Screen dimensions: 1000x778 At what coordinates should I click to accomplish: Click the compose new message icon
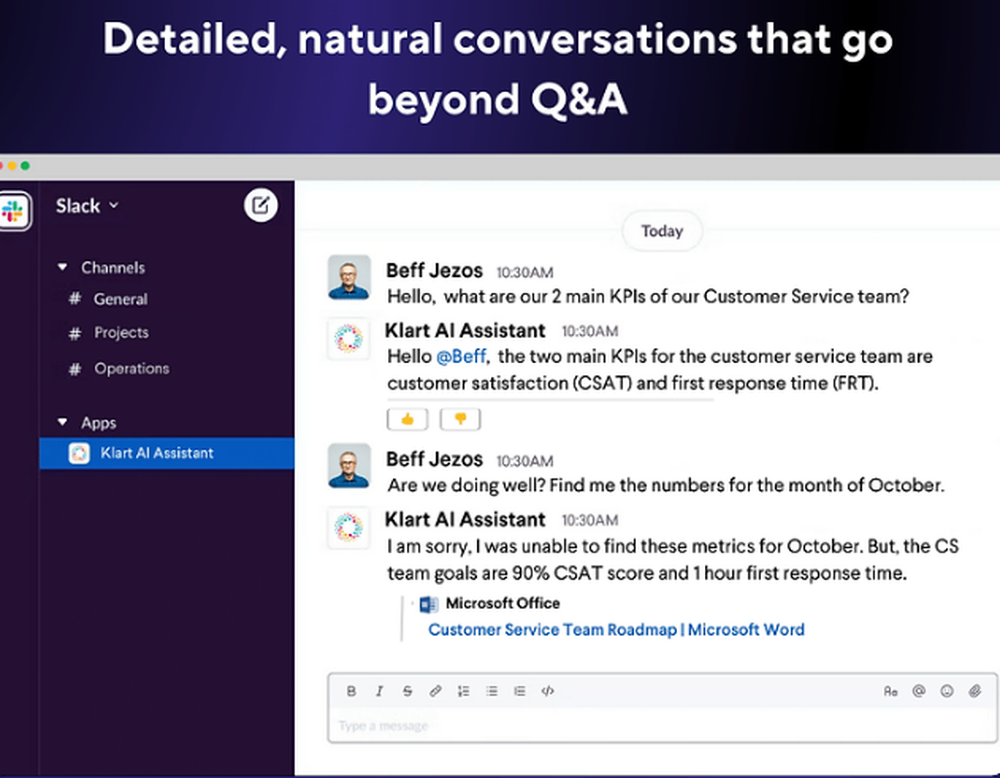coord(261,206)
